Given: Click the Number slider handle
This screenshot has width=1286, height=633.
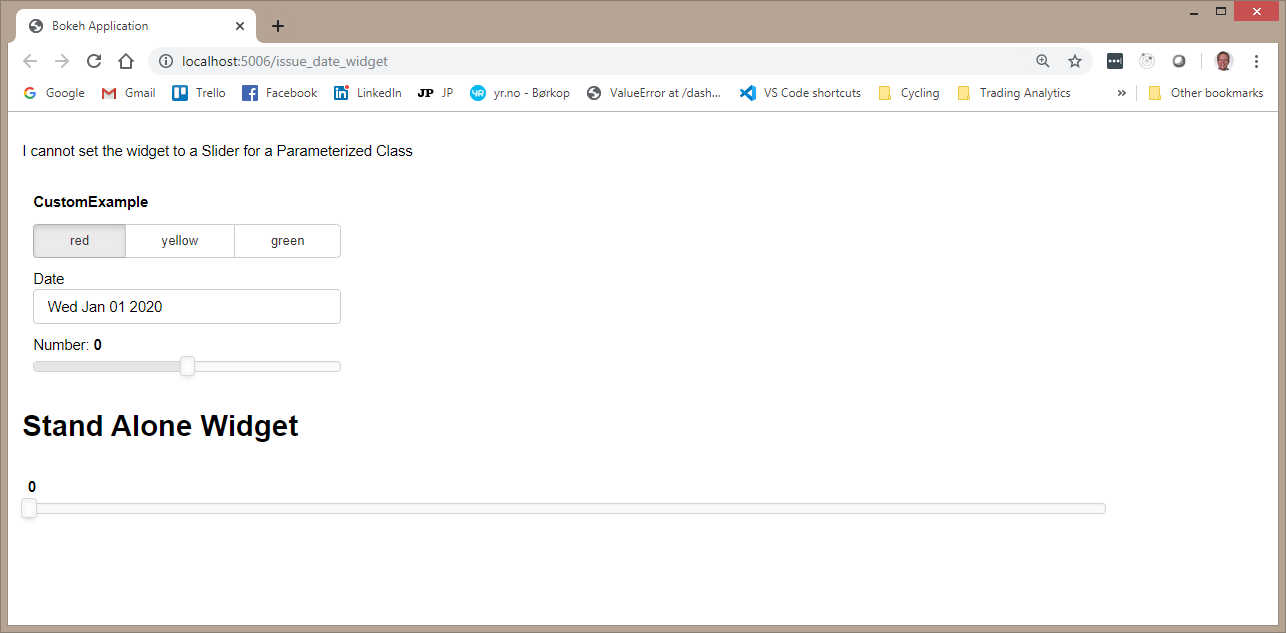Looking at the screenshot, I should point(187,366).
